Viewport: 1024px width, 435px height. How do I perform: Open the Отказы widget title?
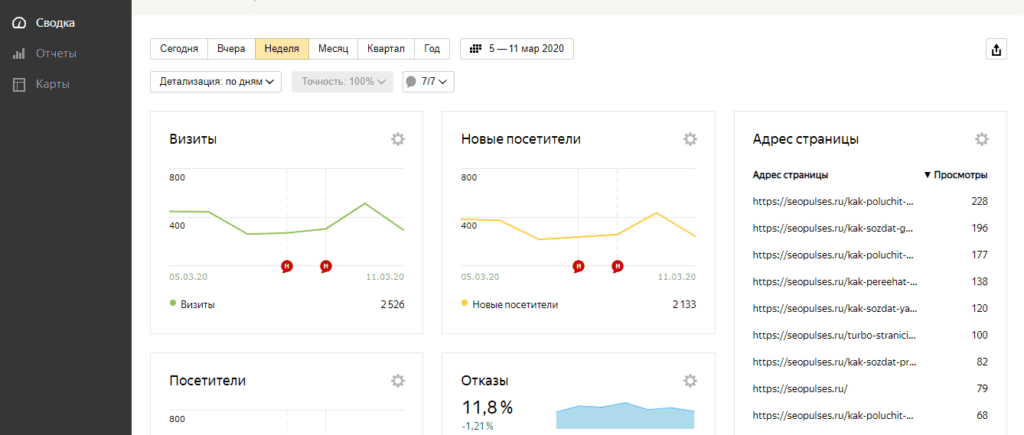[485, 380]
